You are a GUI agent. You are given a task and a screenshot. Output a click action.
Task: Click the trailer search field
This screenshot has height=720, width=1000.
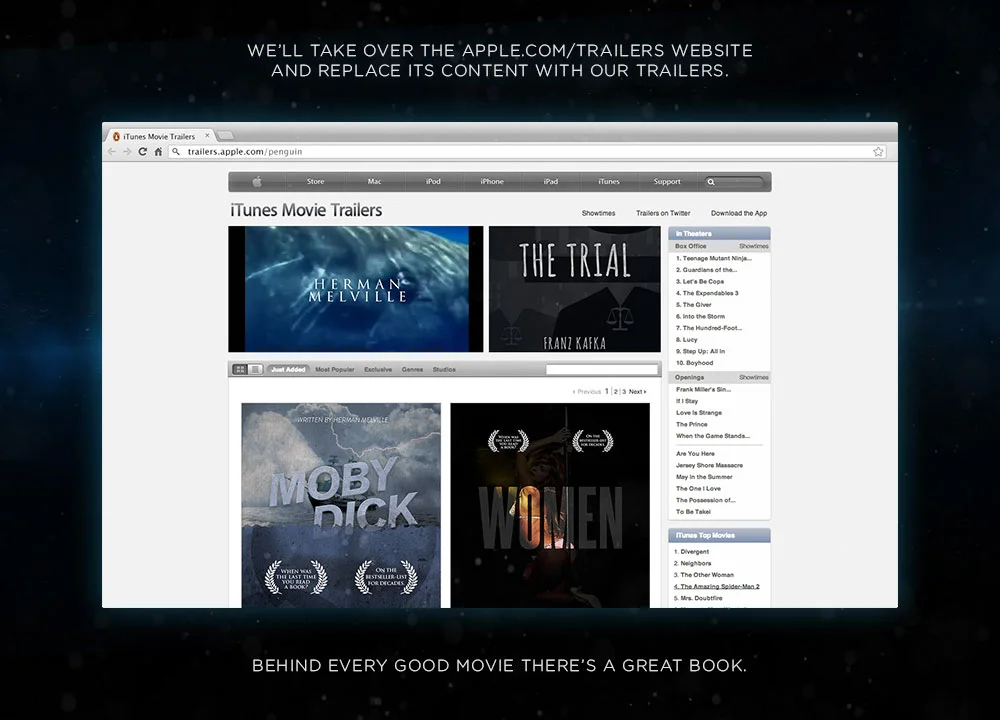tap(601, 369)
